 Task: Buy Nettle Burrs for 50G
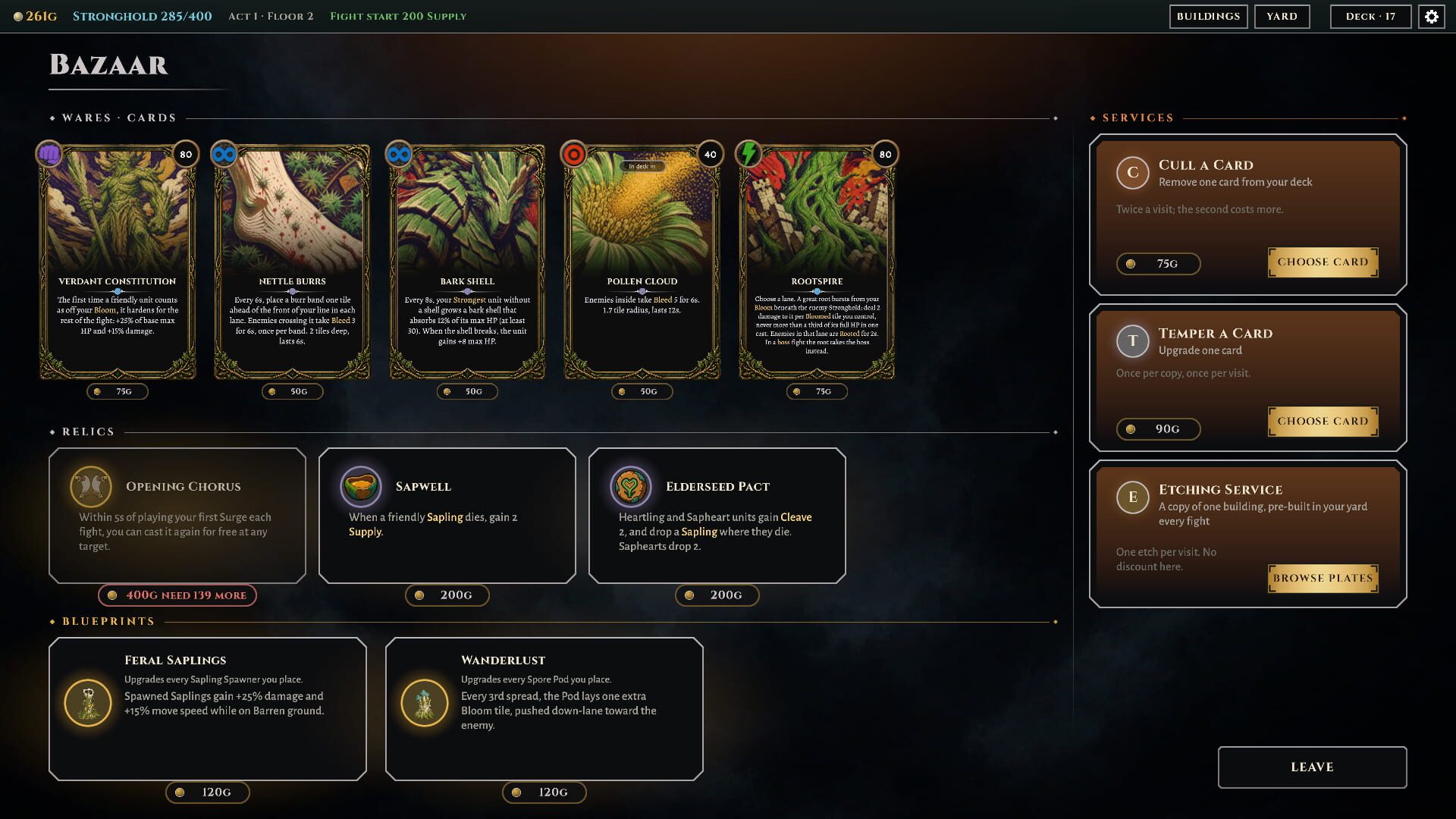coord(292,392)
